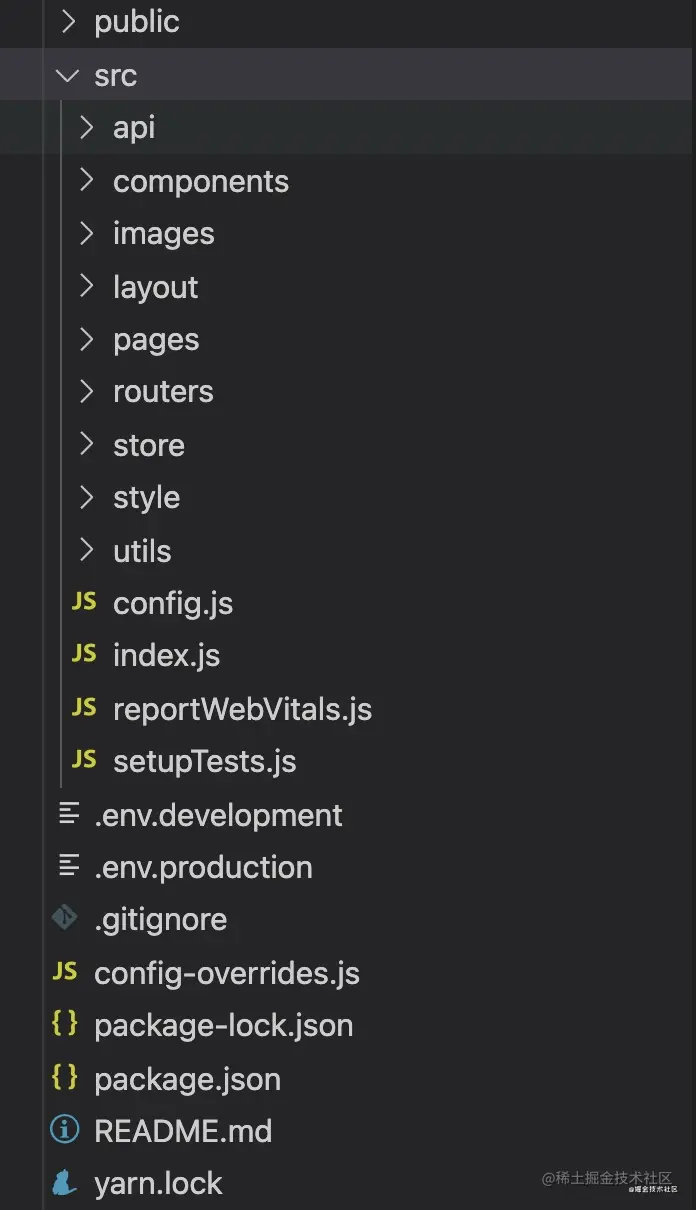
Task: Select the .env.production file
Action: (203, 867)
